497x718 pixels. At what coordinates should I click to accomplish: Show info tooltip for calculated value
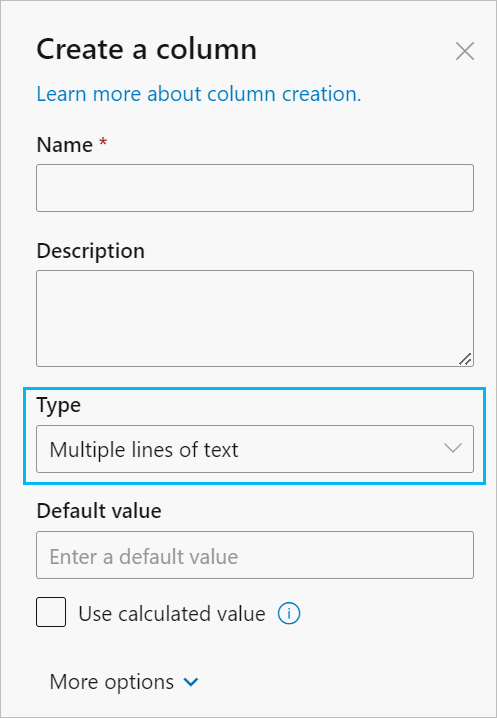click(289, 613)
